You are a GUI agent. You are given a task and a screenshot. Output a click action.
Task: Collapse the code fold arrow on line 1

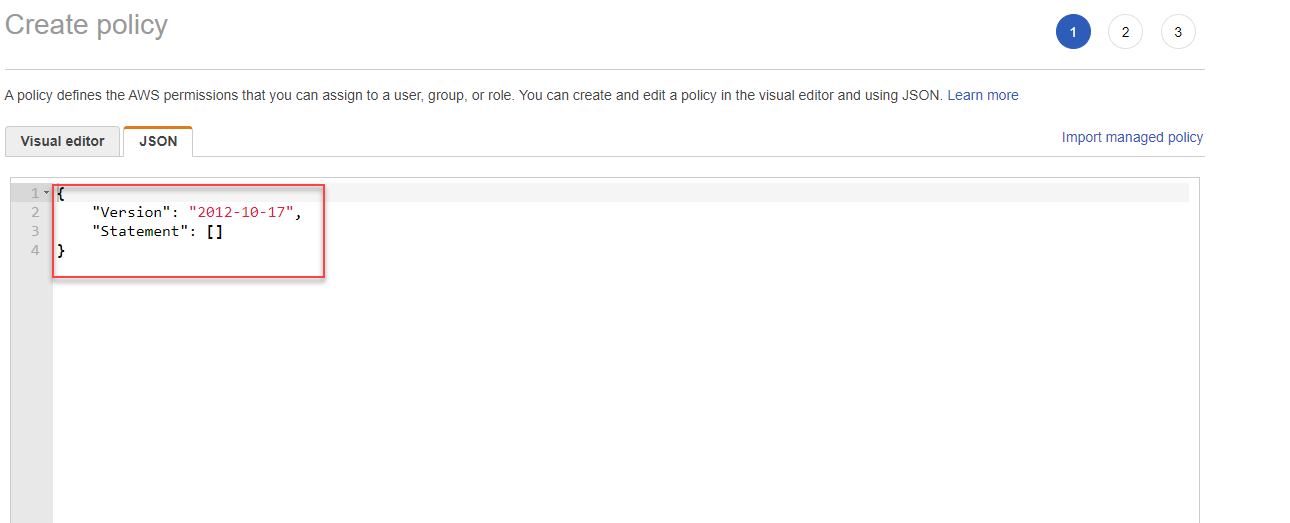point(46,193)
